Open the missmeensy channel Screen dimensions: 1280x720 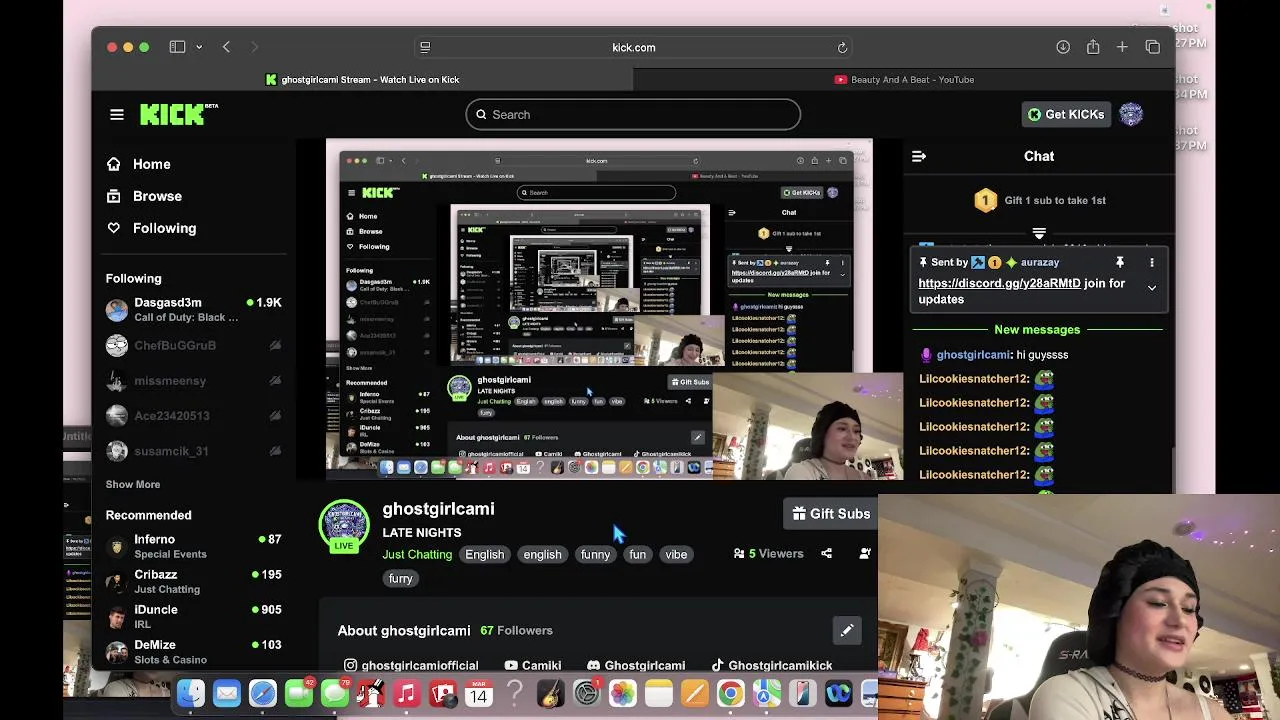[194, 381]
